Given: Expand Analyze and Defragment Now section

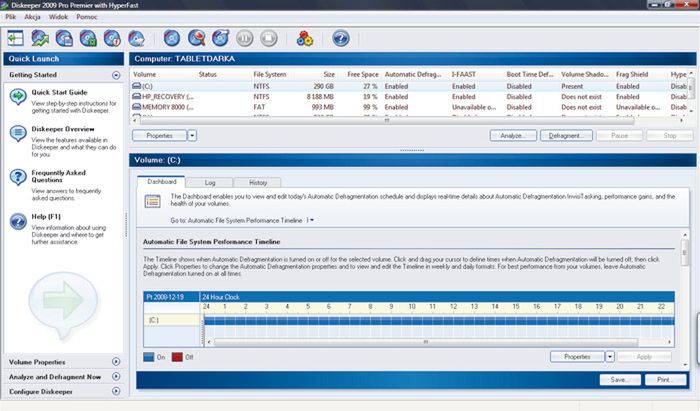Looking at the screenshot, I should (x=116, y=377).
